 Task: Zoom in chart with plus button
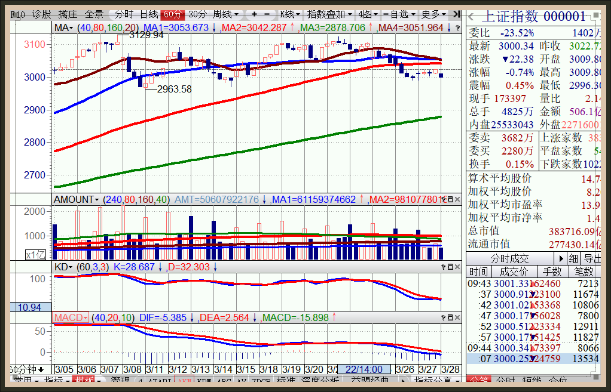tap(254, 14)
